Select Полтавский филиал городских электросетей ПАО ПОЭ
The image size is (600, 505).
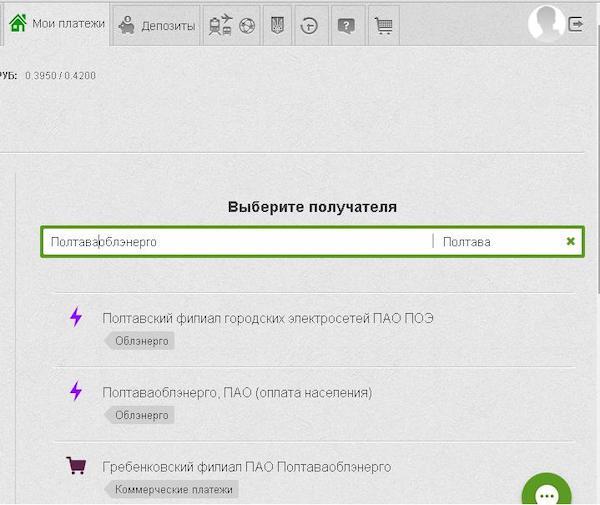click(x=267, y=318)
